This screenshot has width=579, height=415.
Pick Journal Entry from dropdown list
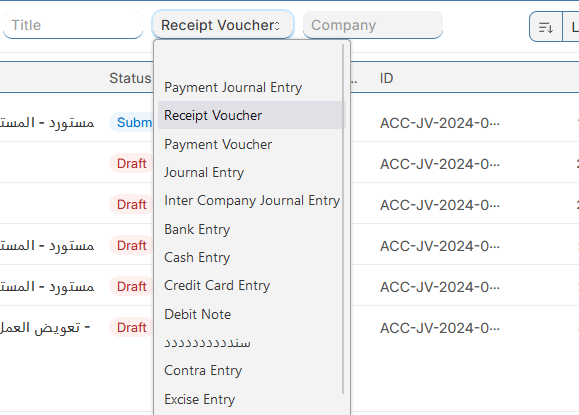[204, 172]
